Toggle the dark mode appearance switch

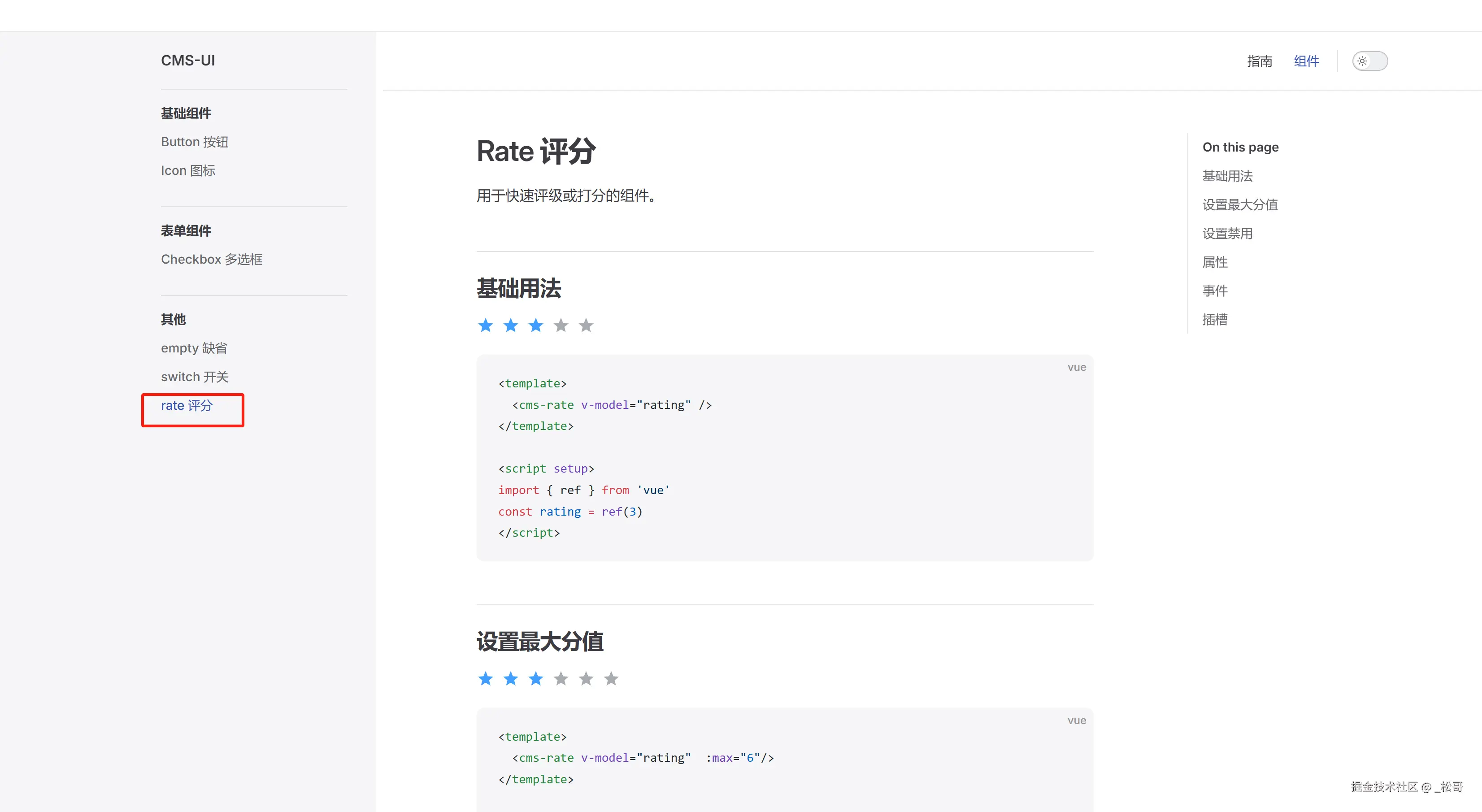coord(1369,61)
